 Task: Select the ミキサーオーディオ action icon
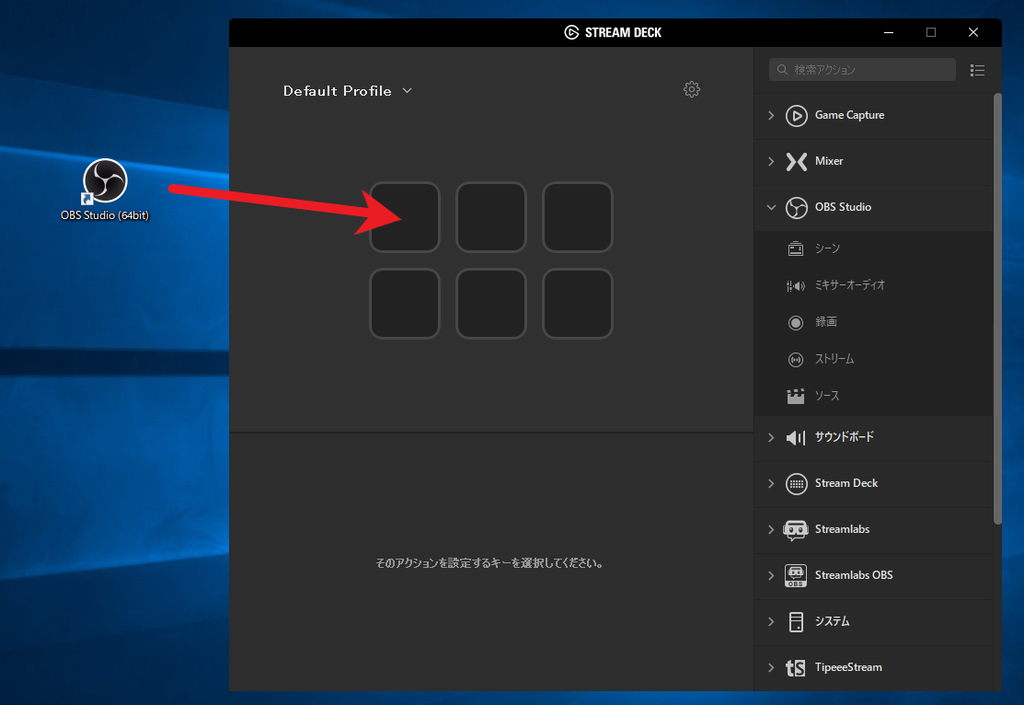coord(795,286)
